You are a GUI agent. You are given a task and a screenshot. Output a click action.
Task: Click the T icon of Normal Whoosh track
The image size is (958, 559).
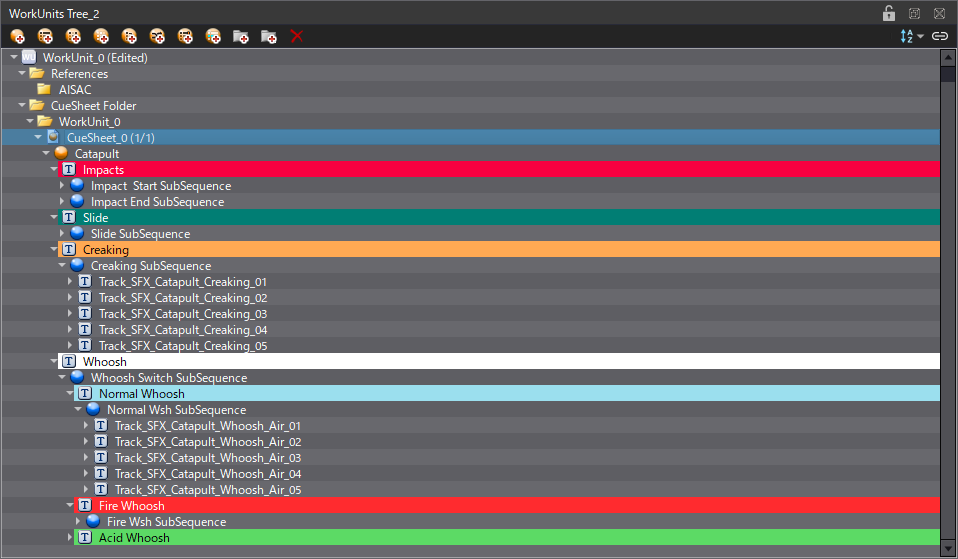tap(85, 393)
